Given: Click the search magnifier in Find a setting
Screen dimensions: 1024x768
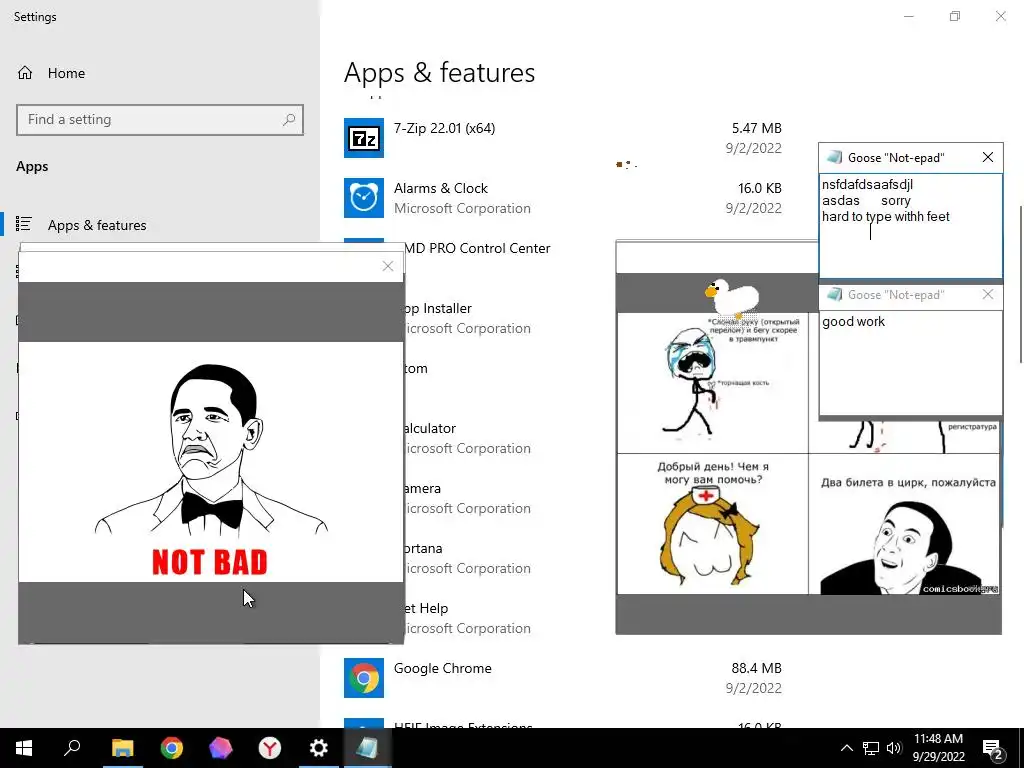Looking at the screenshot, I should tap(289, 120).
